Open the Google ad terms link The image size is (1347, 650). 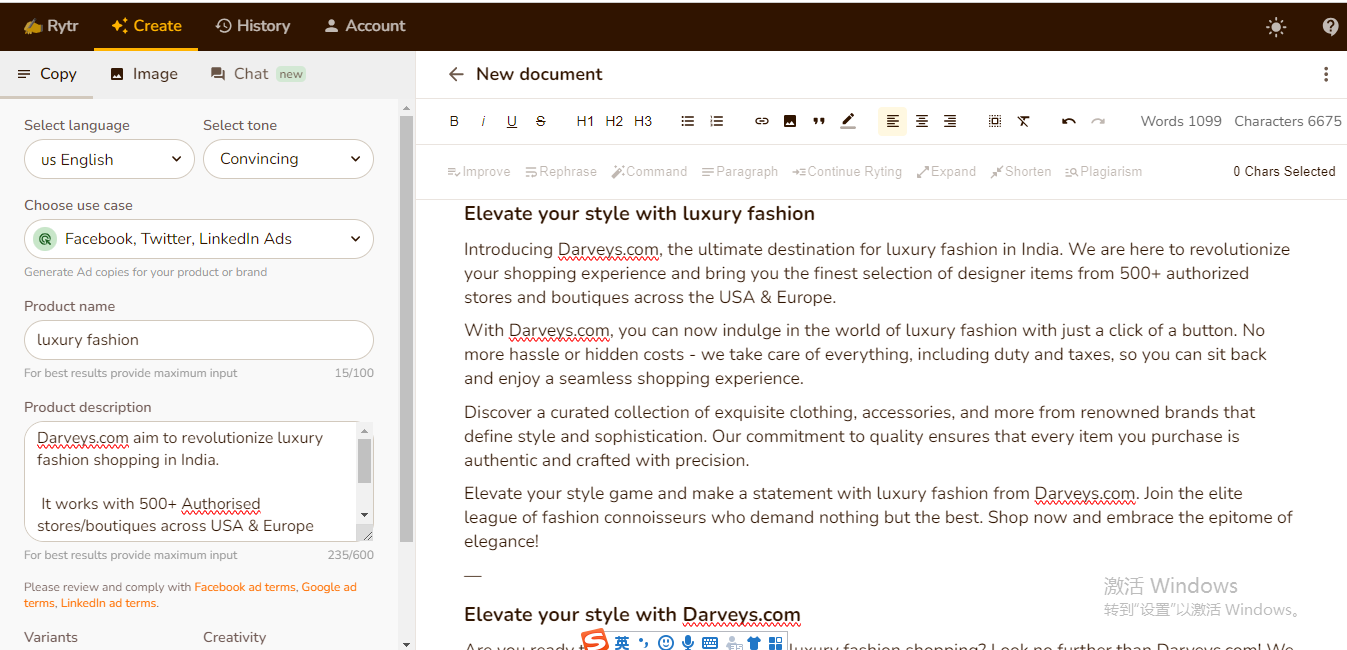(x=190, y=595)
